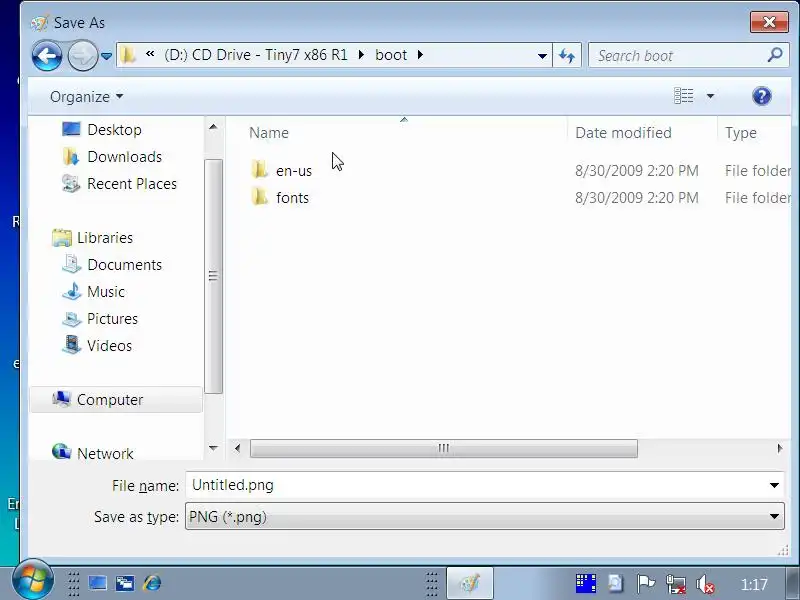Click the Paint taskbar button

coord(470,583)
